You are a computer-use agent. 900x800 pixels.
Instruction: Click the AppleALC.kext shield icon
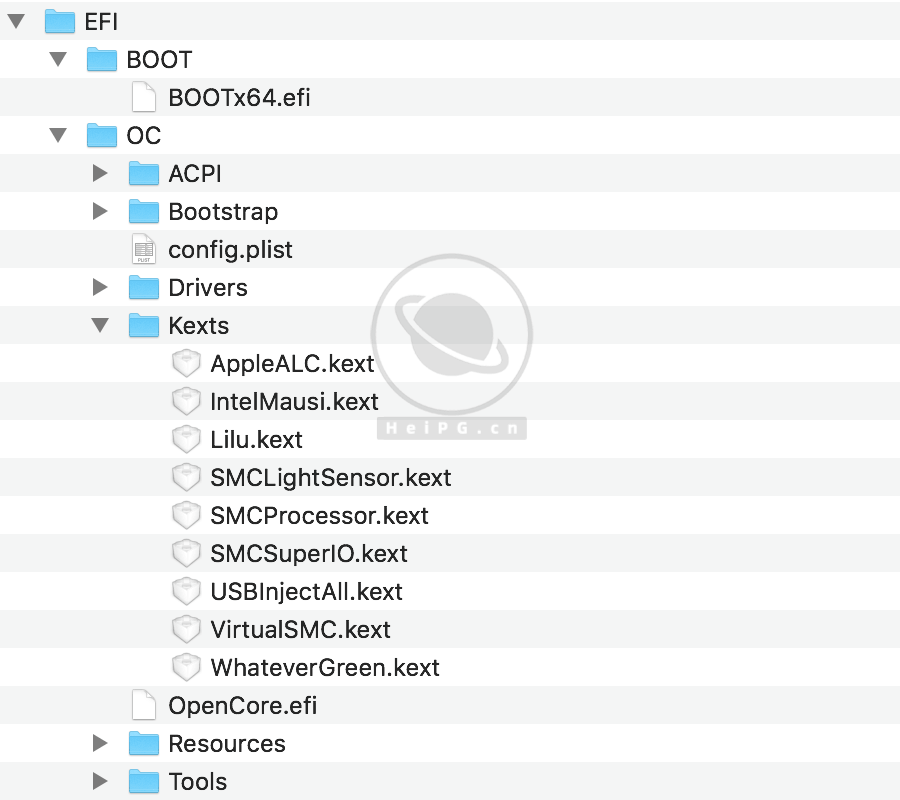tap(186, 363)
